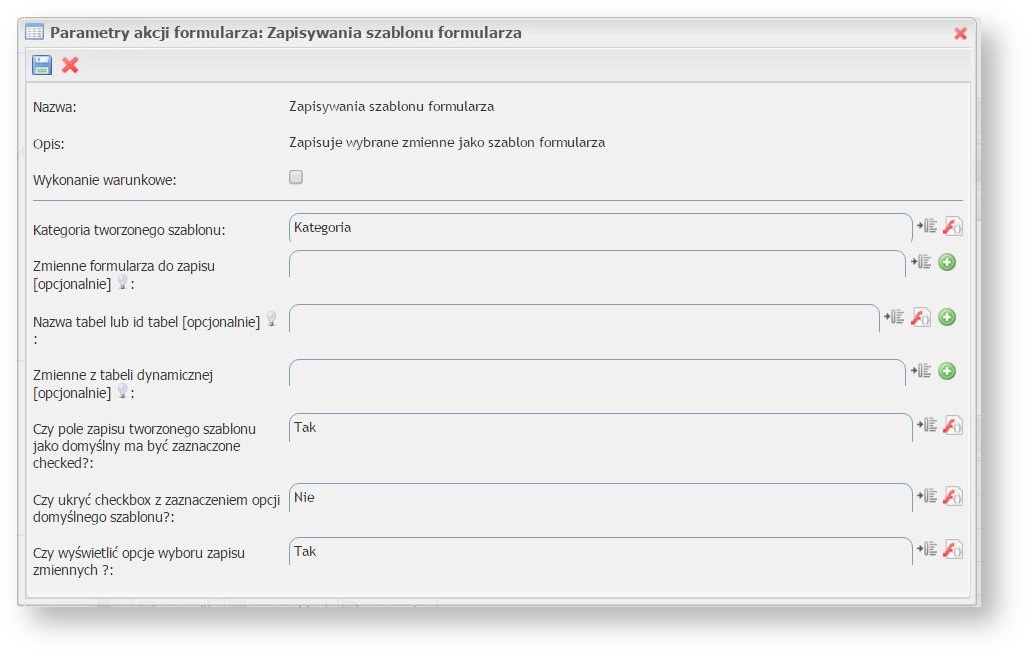Add new Zmienne formularza do zapisu entry
This screenshot has height=655, width=1029.
pyautogui.click(x=947, y=262)
